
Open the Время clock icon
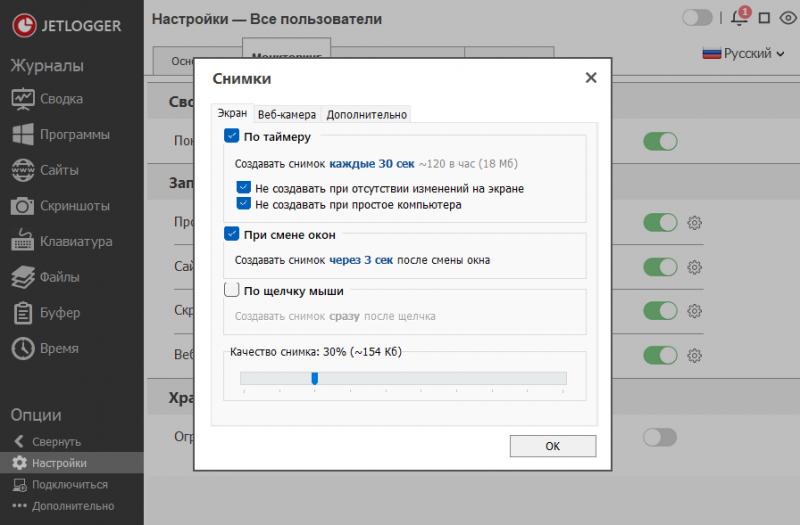(x=23, y=349)
